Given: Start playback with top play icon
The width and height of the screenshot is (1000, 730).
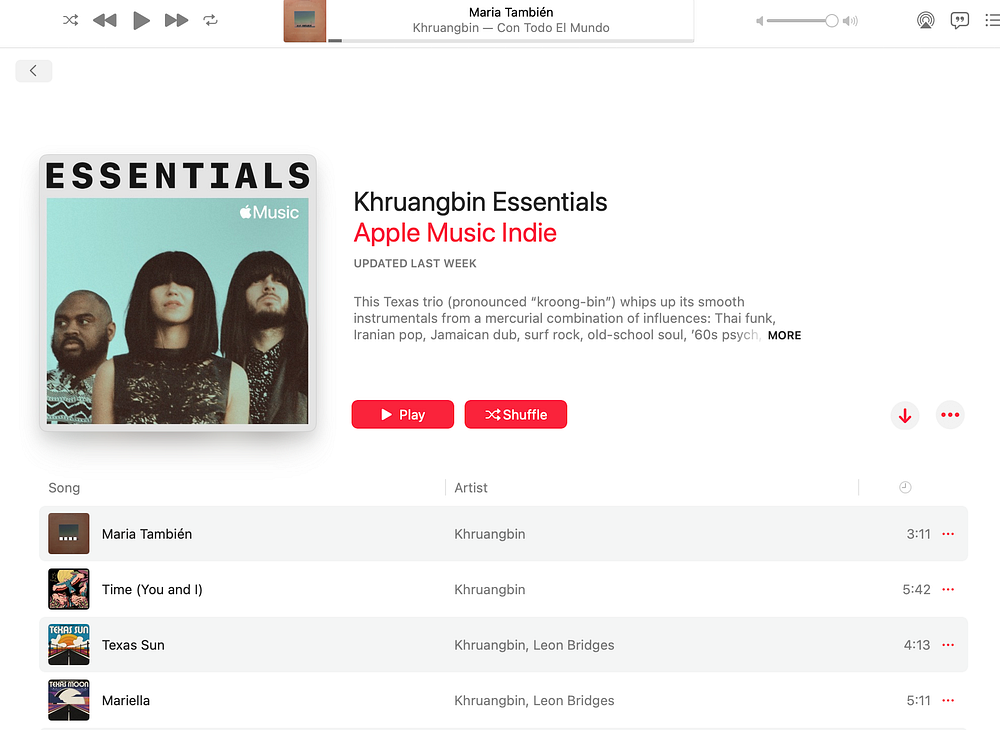Looking at the screenshot, I should coord(141,20).
